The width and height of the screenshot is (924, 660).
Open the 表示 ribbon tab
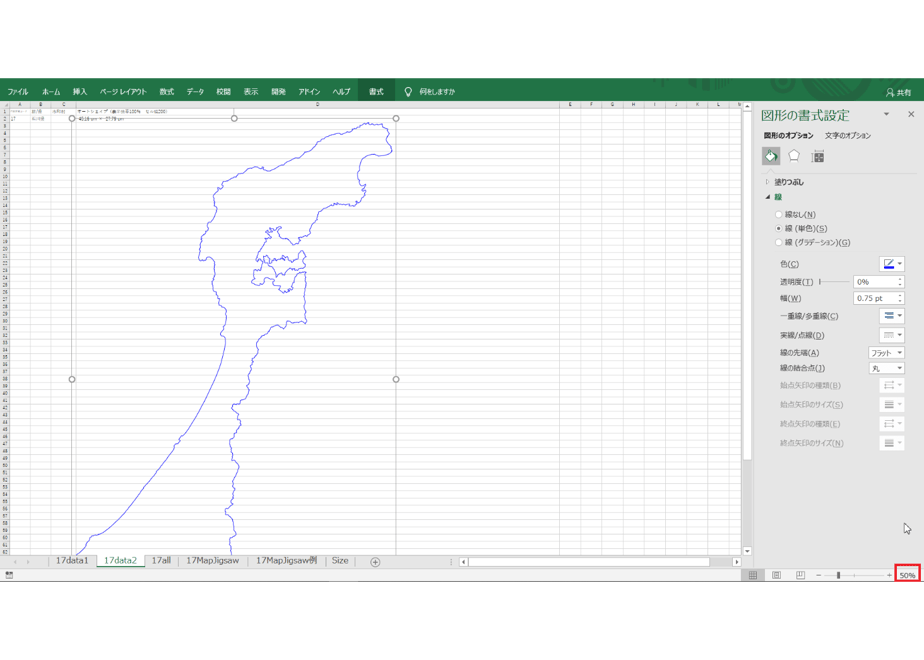point(251,92)
